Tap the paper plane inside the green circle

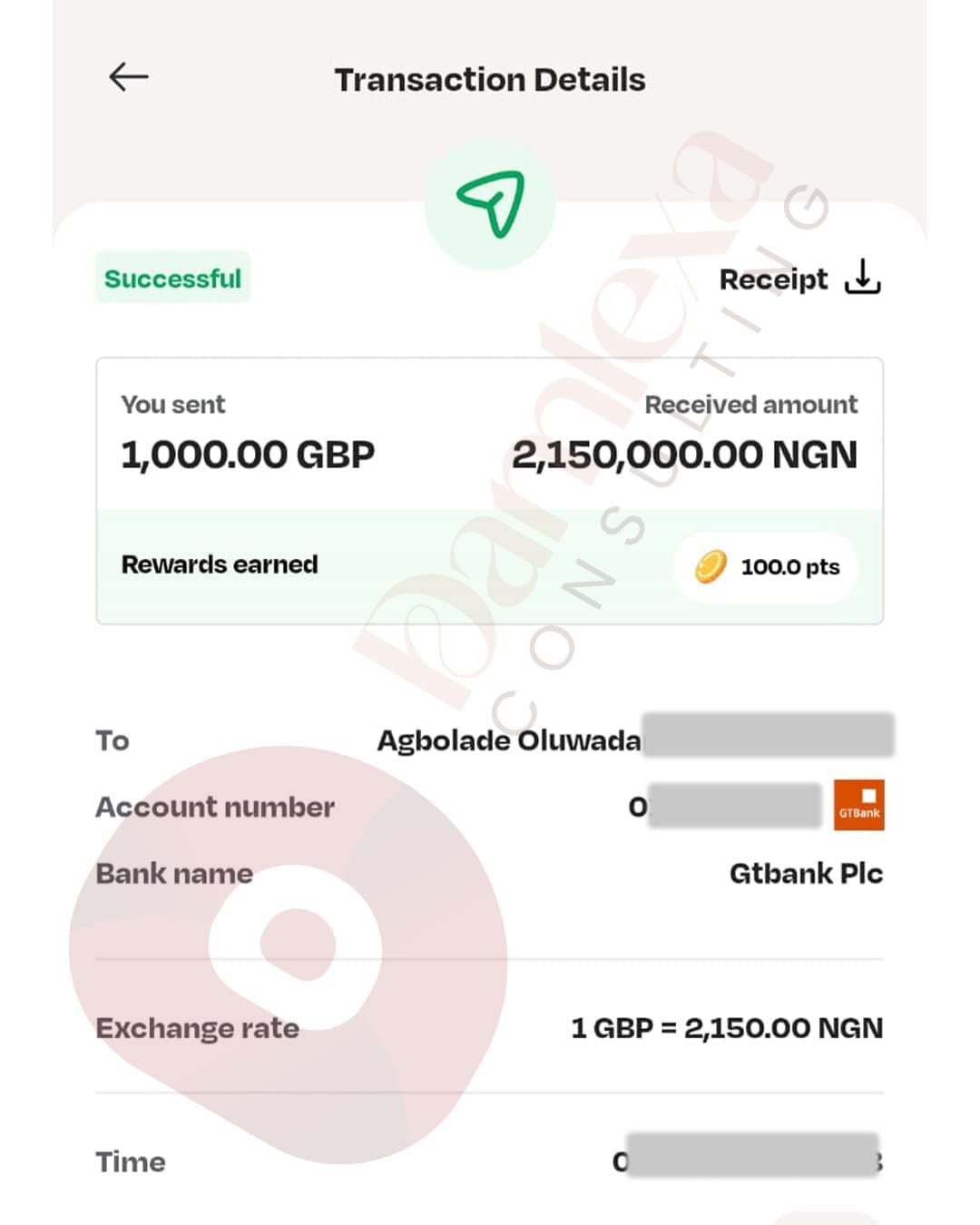491,204
